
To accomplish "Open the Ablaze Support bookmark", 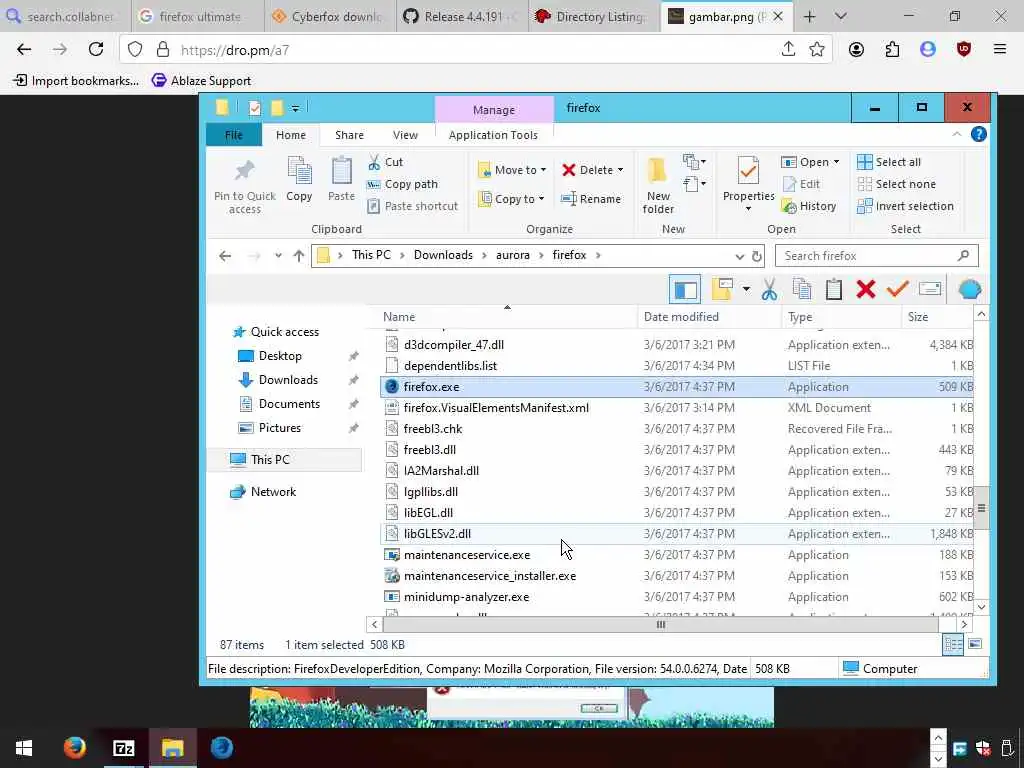I will [x=201, y=80].
